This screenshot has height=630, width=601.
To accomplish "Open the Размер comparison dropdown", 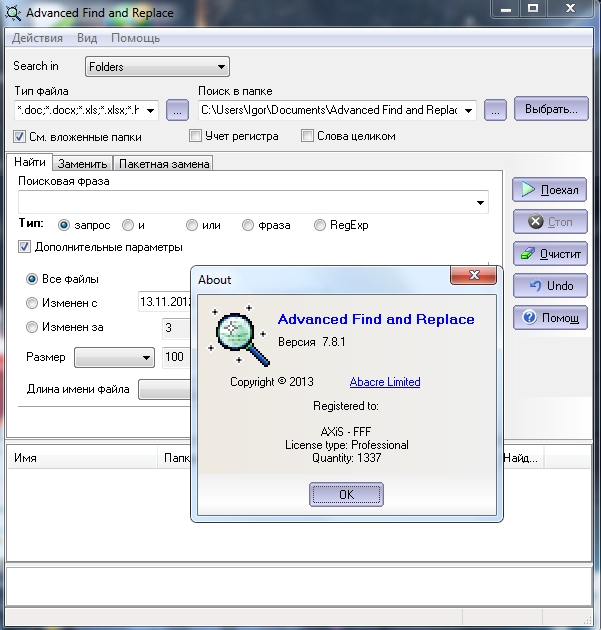I will (114, 357).
